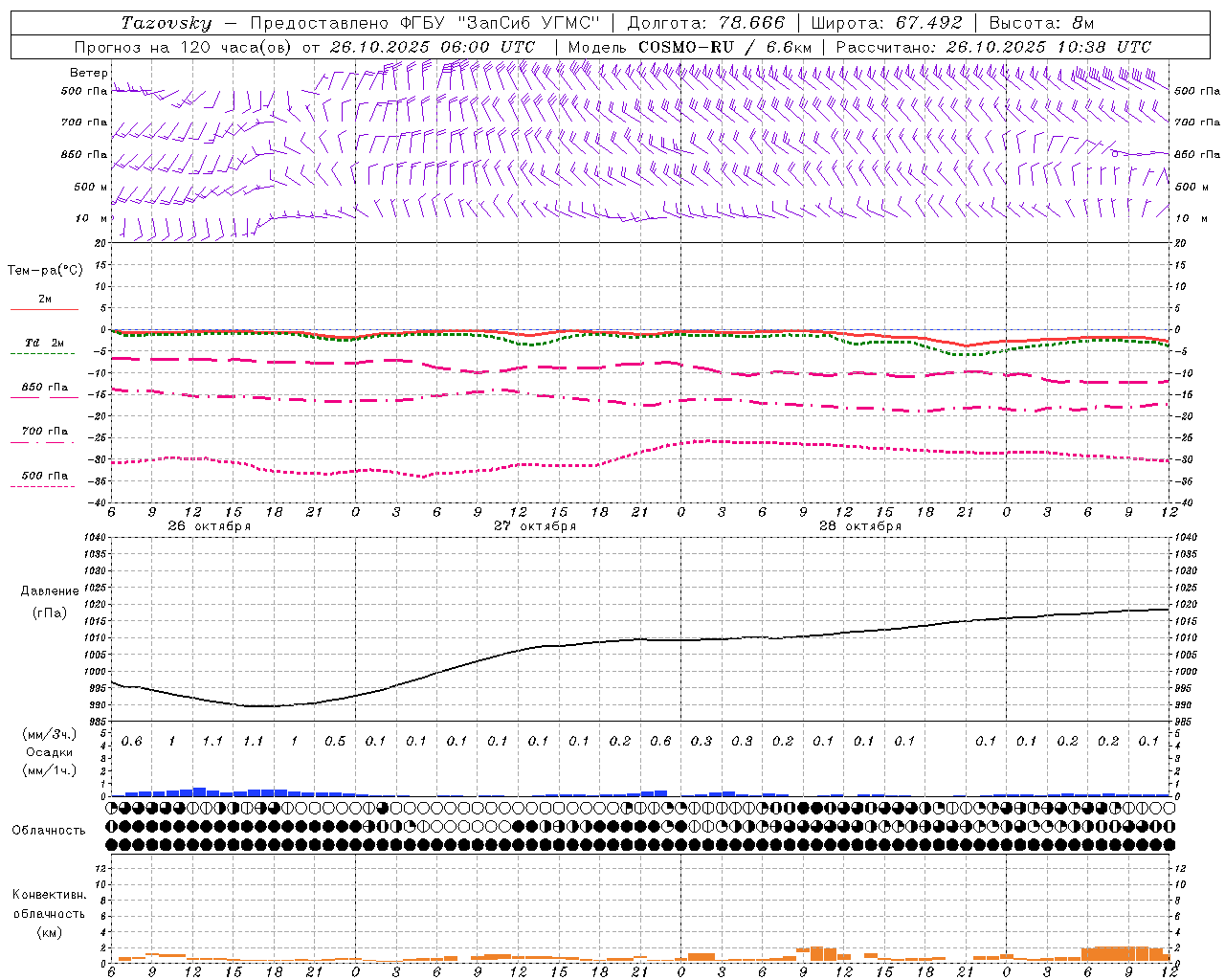
Task: Click the '10 м' wind level label on the left axis
Action: pyautogui.click(x=93, y=219)
